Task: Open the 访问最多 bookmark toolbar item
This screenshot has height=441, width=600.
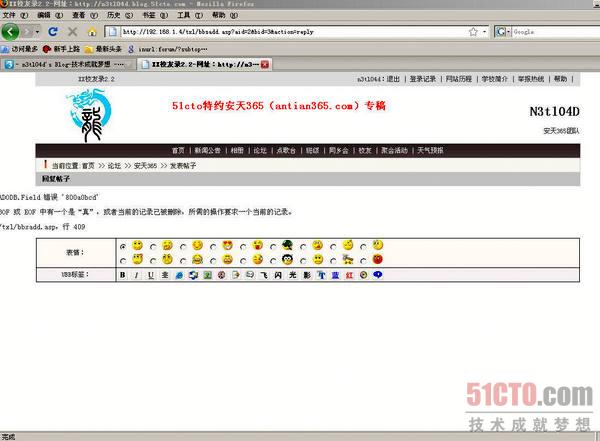Action: click(x=20, y=49)
